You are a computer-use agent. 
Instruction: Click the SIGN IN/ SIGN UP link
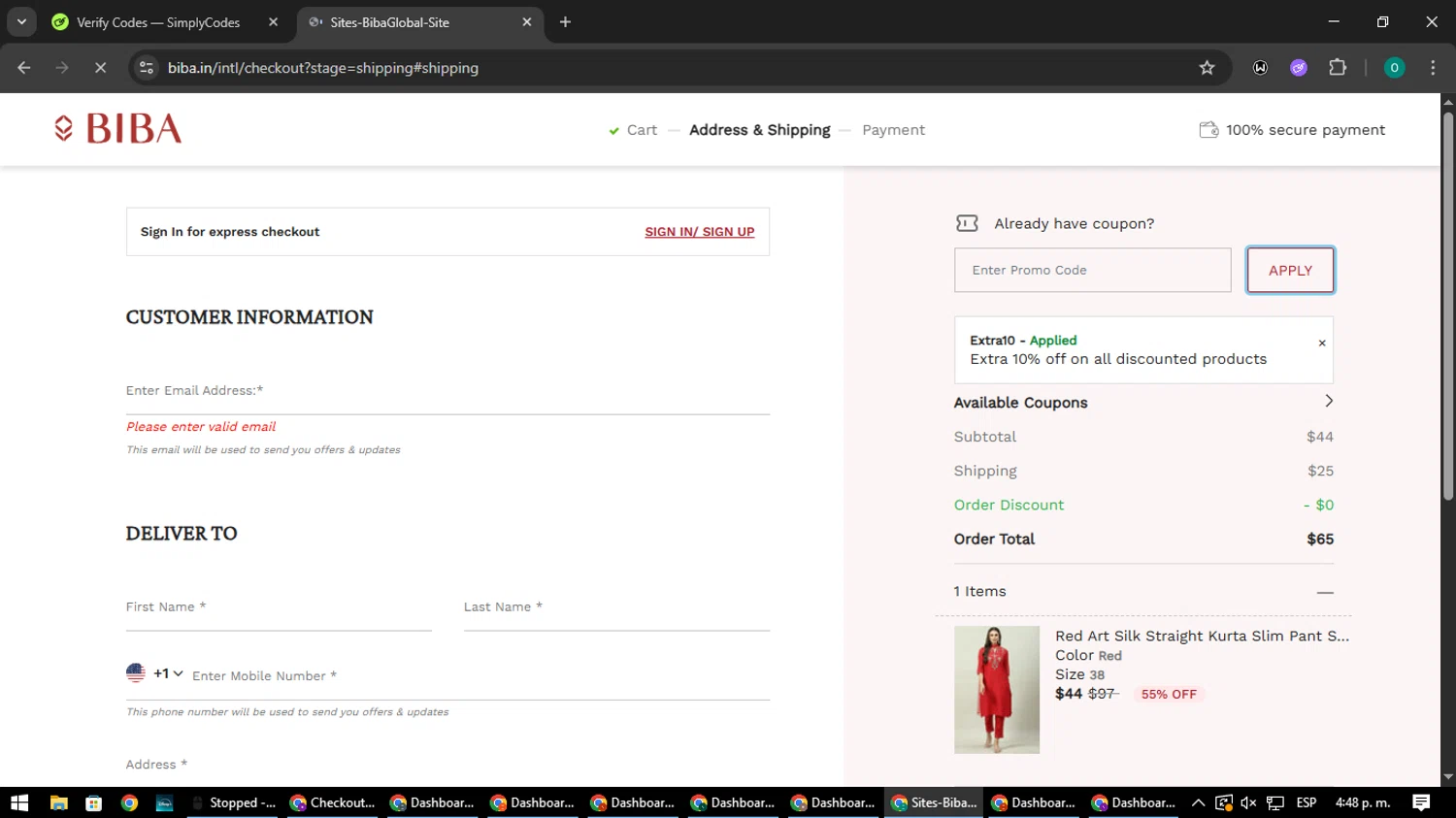coord(700,232)
